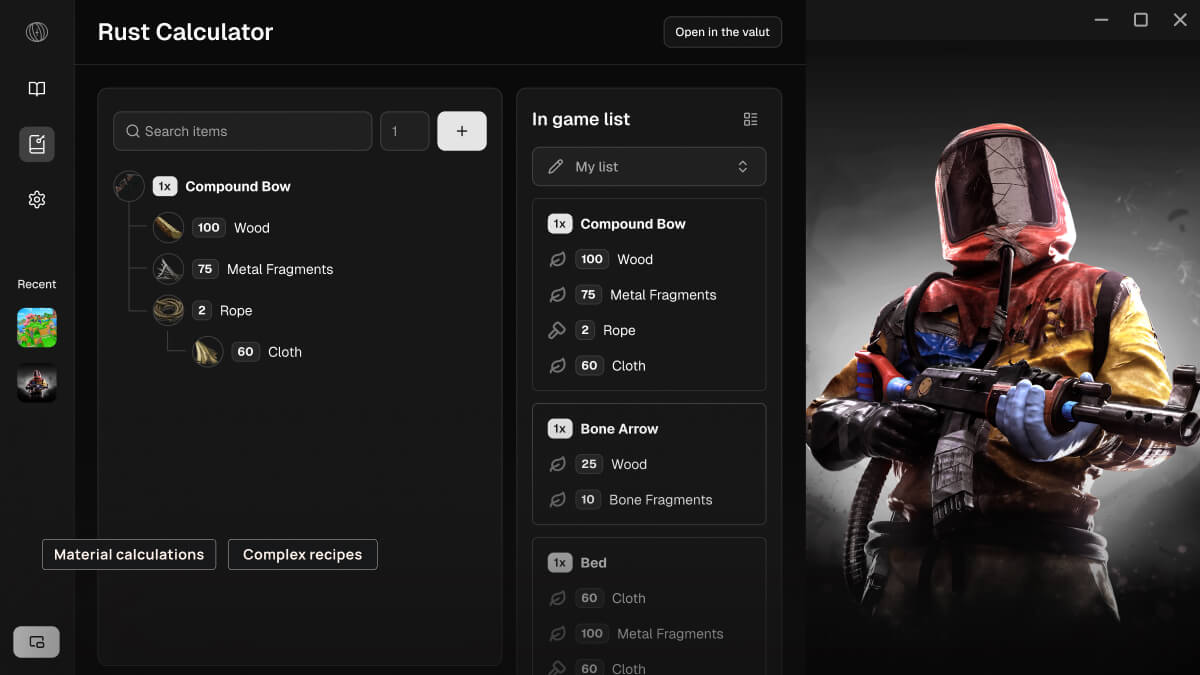This screenshot has height=675, width=1200.
Task: Click the Wood item icon in recipe tree
Action: point(168,228)
